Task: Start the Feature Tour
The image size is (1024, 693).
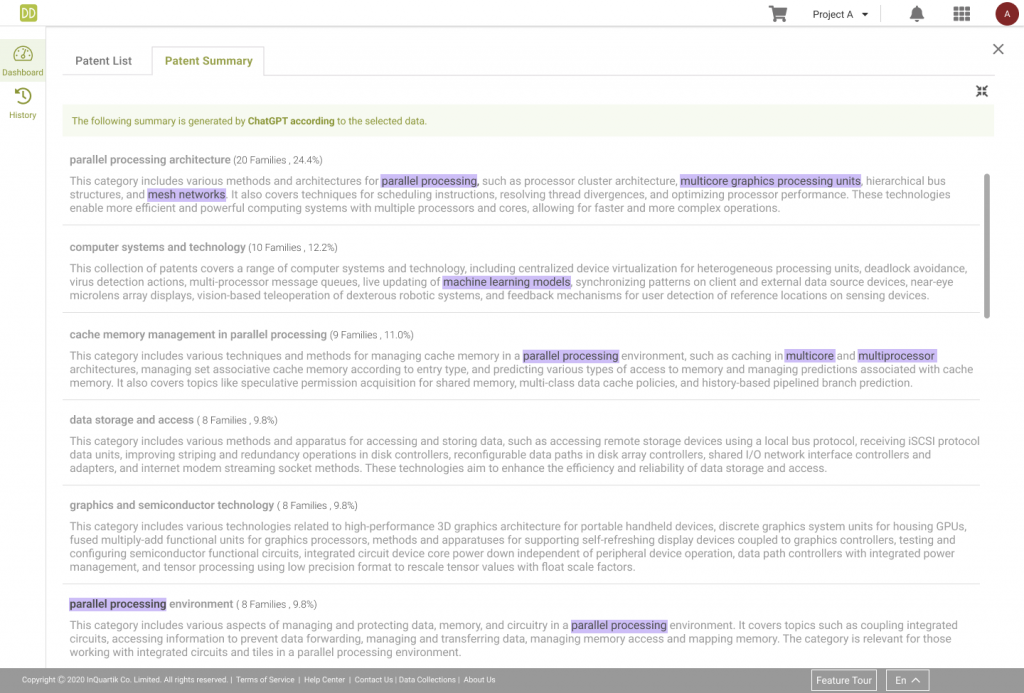Action: click(844, 680)
